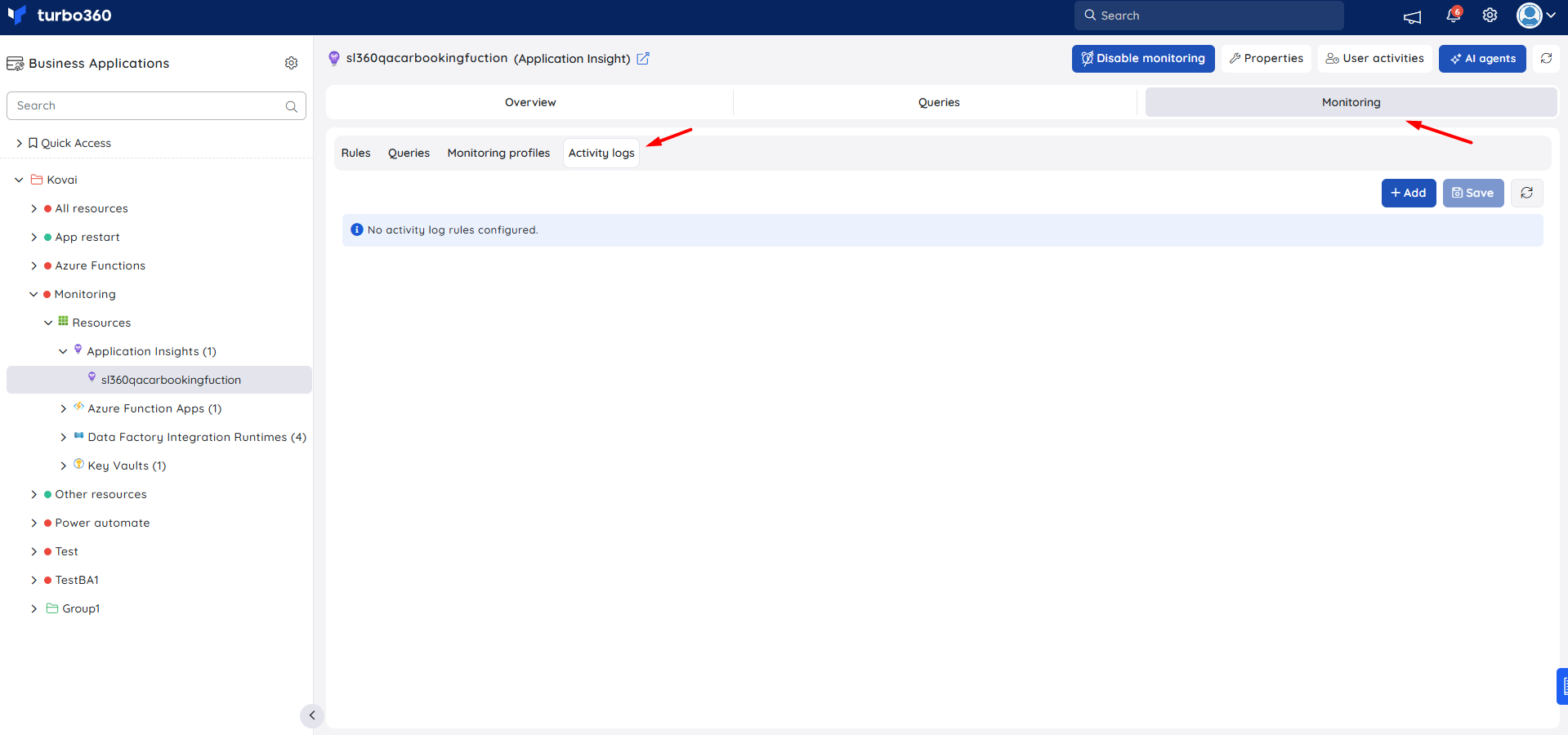
Task: Click the Application Insights lightbulb icon in tree
Action: pyautogui.click(x=78, y=350)
